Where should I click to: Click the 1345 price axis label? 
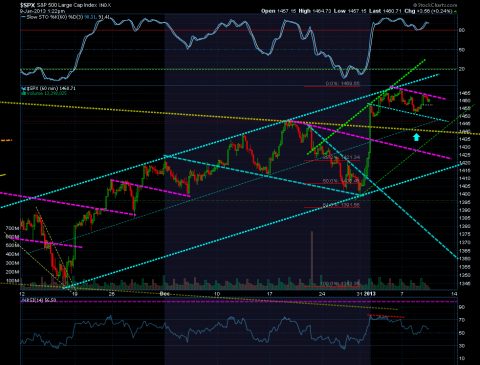click(x=465, y=284)
